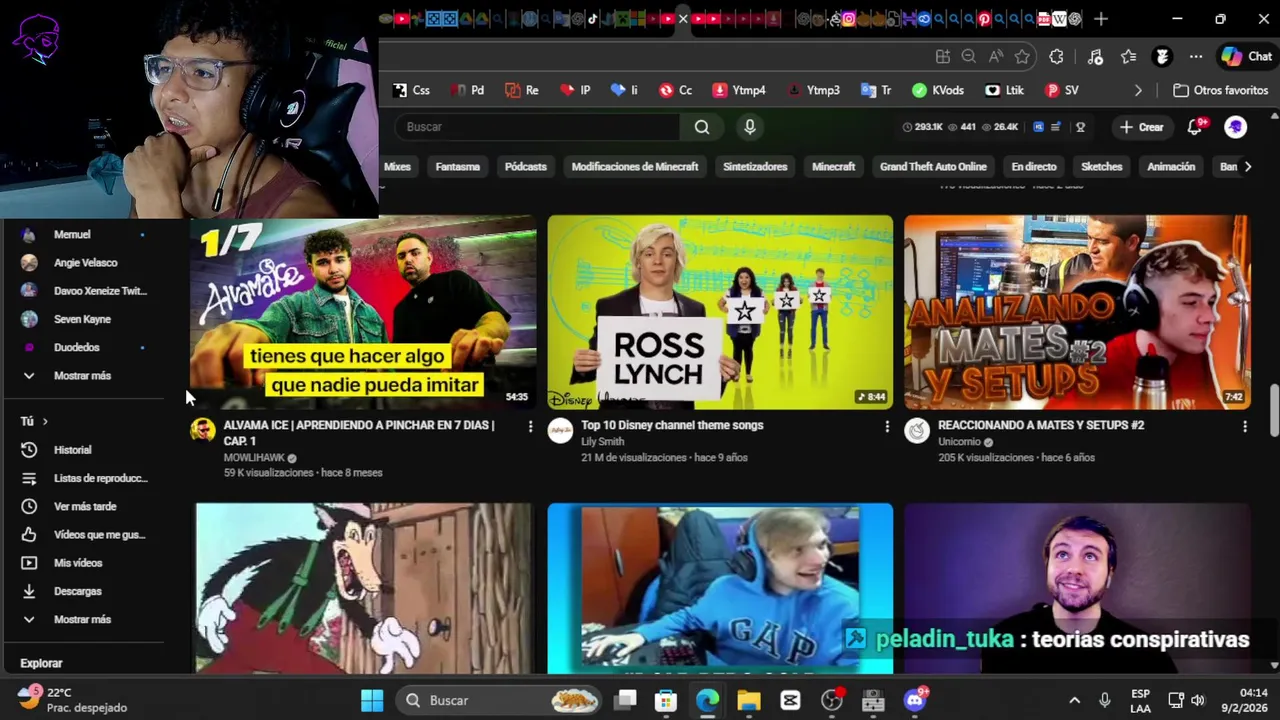
Task: Open the IP bookmark
Action: [575, 90]
